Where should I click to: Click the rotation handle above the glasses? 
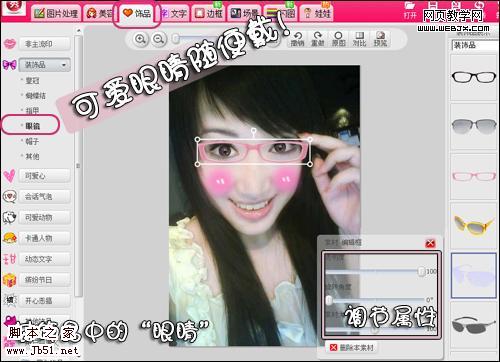254,131
